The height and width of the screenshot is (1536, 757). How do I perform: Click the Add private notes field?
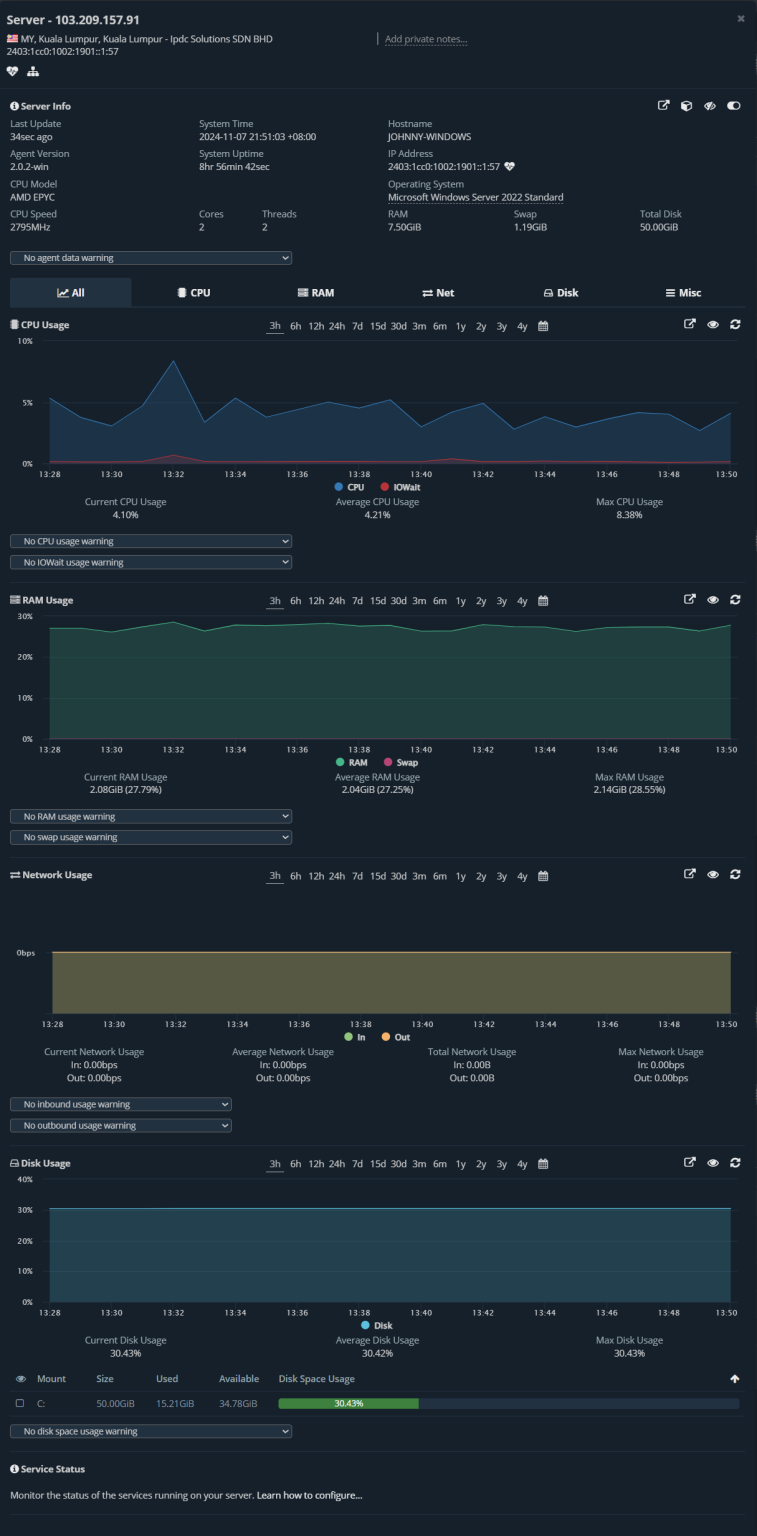(426, 39)
